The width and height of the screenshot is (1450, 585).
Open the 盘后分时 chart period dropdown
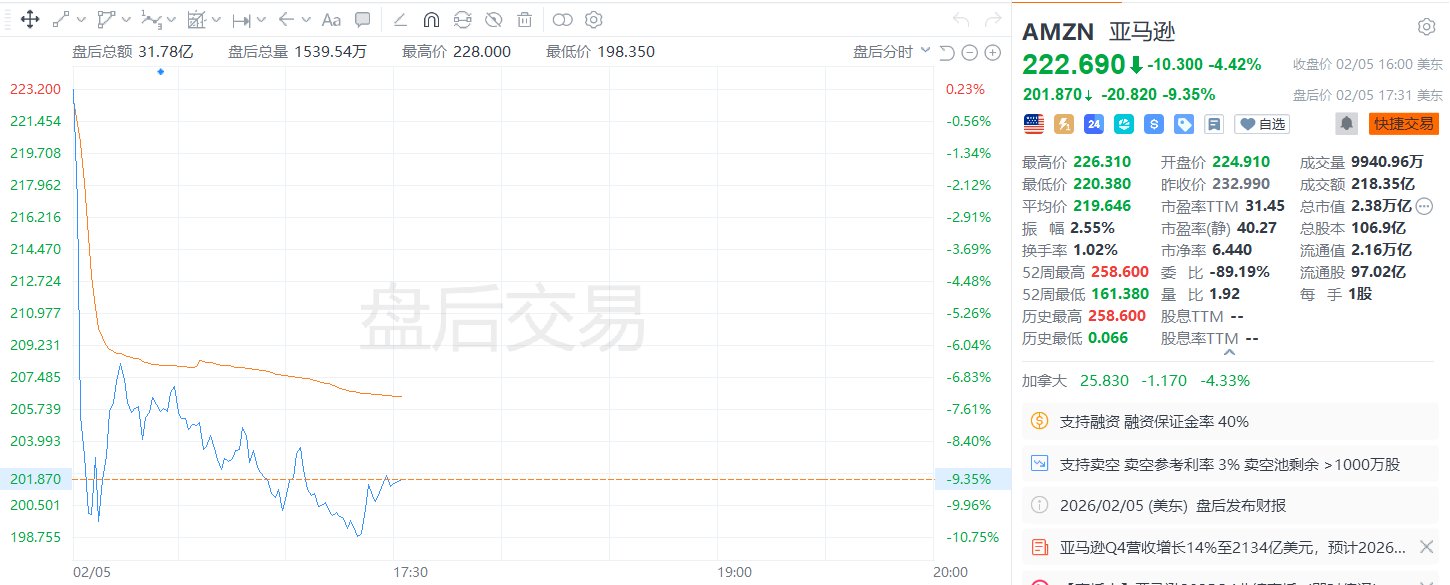point(890,52)
